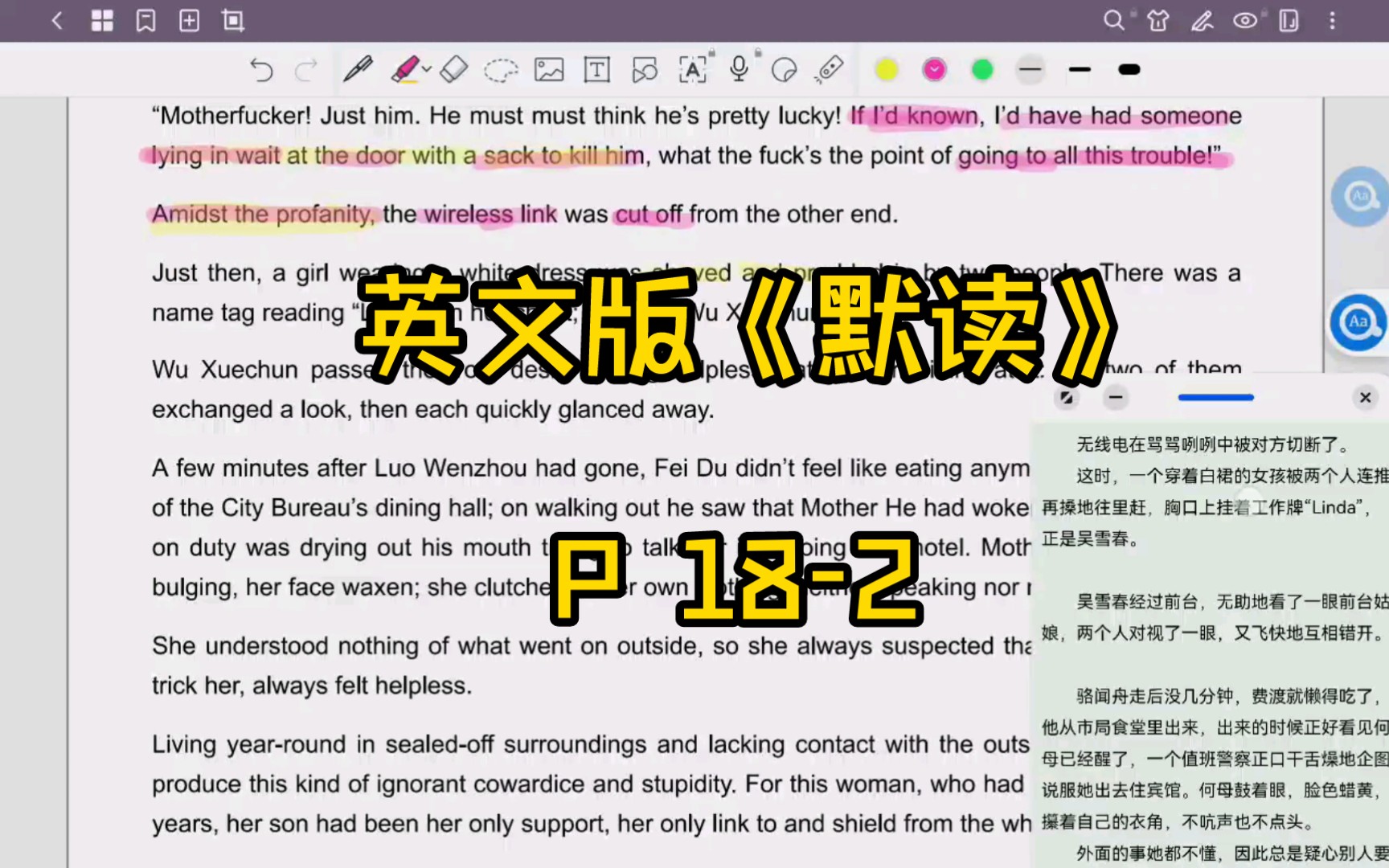Select the thickest stroke width
Image resolution: width=1389 pixels, height=868 pixels.
pyautogui.click(x=1129, y=70)
